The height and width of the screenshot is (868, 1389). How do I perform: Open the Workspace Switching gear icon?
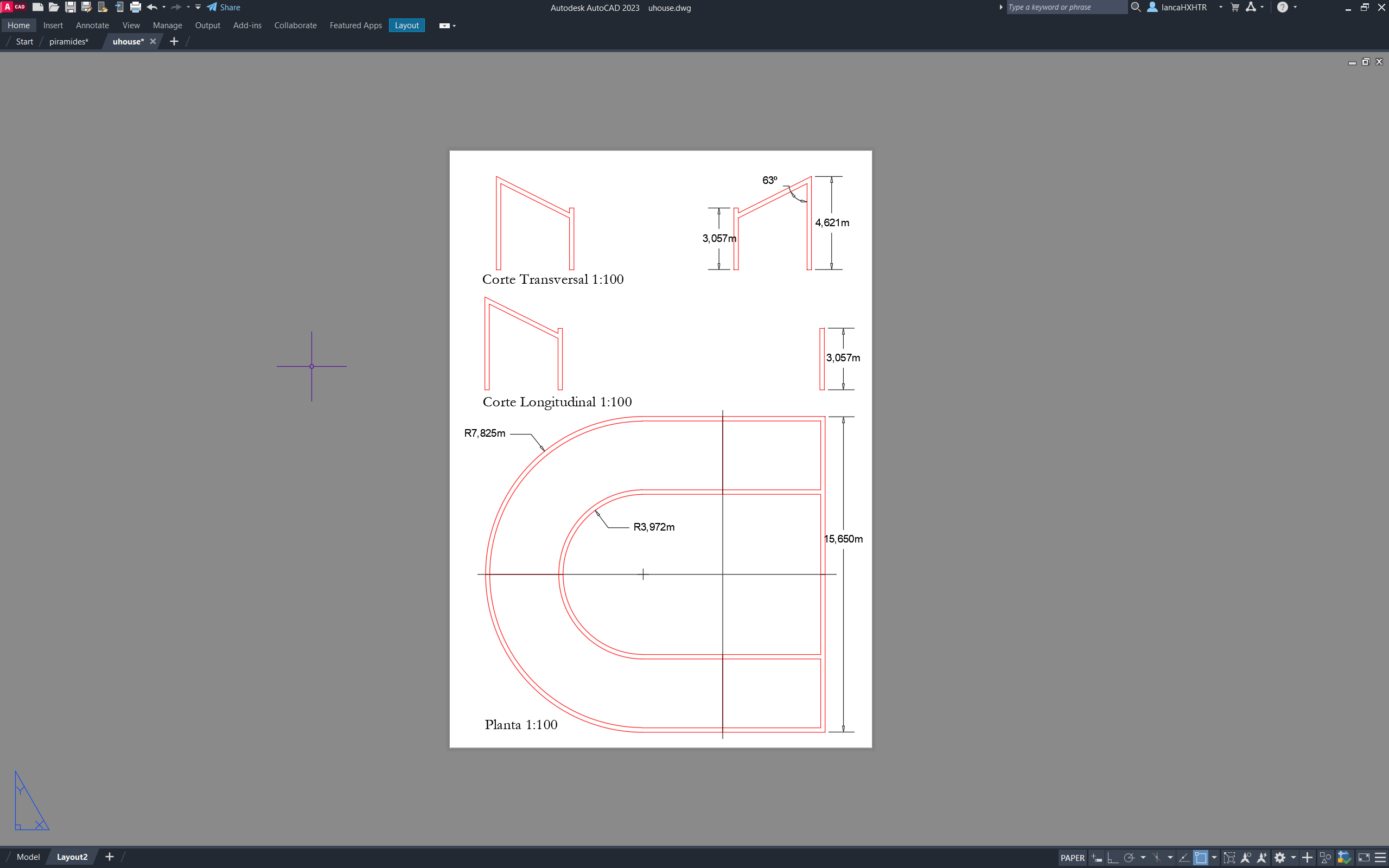[1279, 858]
